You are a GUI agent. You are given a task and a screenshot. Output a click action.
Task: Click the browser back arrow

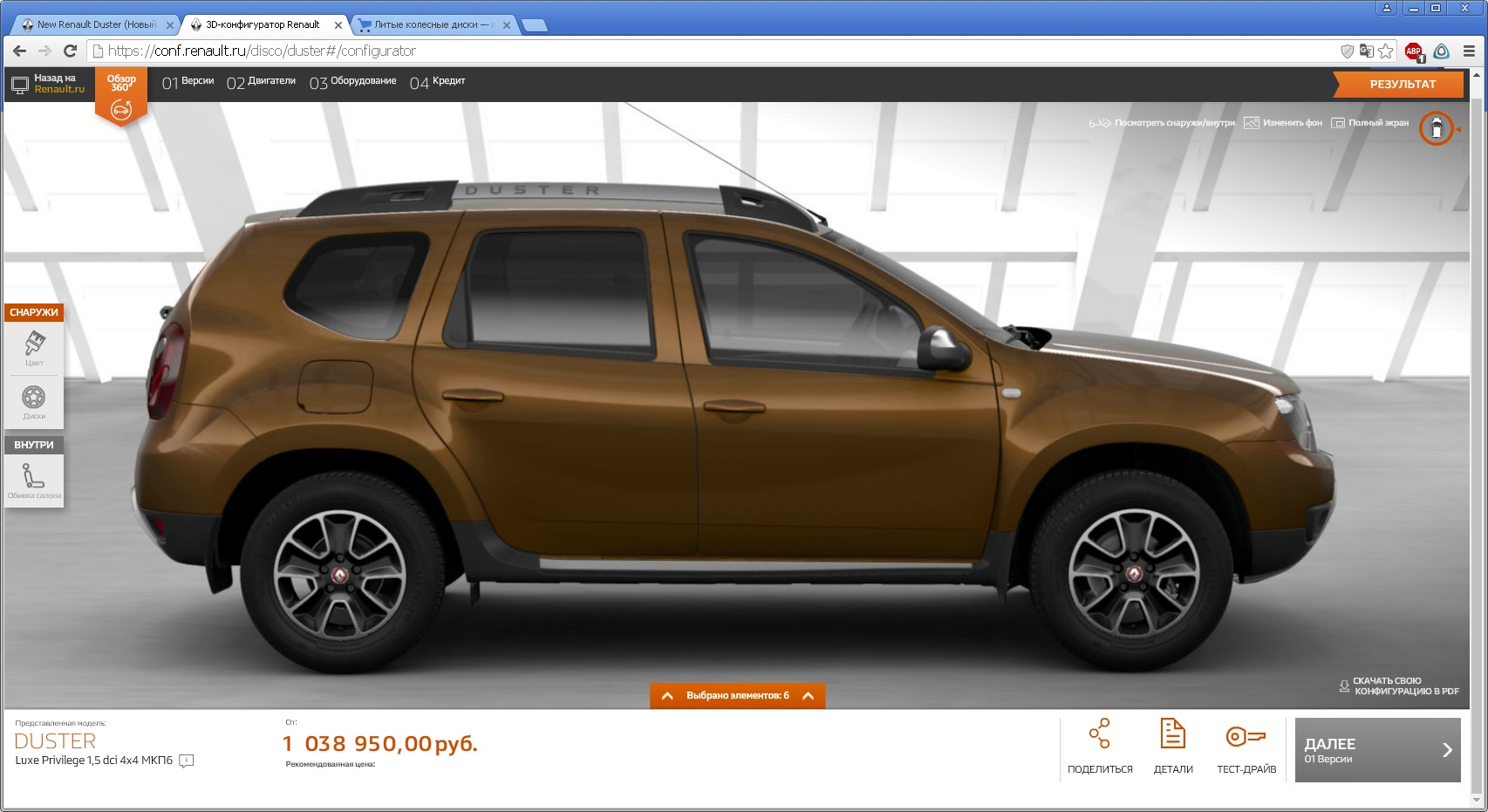point(20,51)
